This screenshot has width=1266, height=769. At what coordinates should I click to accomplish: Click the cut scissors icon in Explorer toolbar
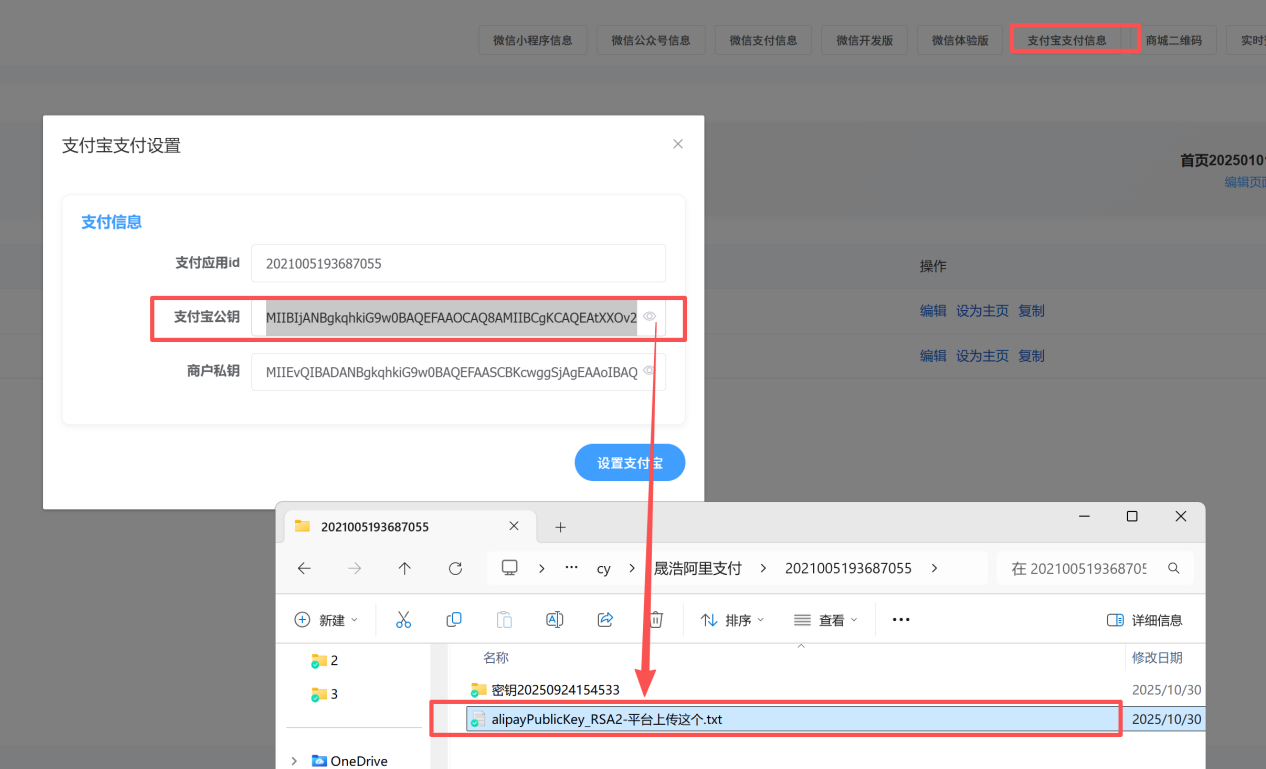pyautogui.click(x=404, y=620)
